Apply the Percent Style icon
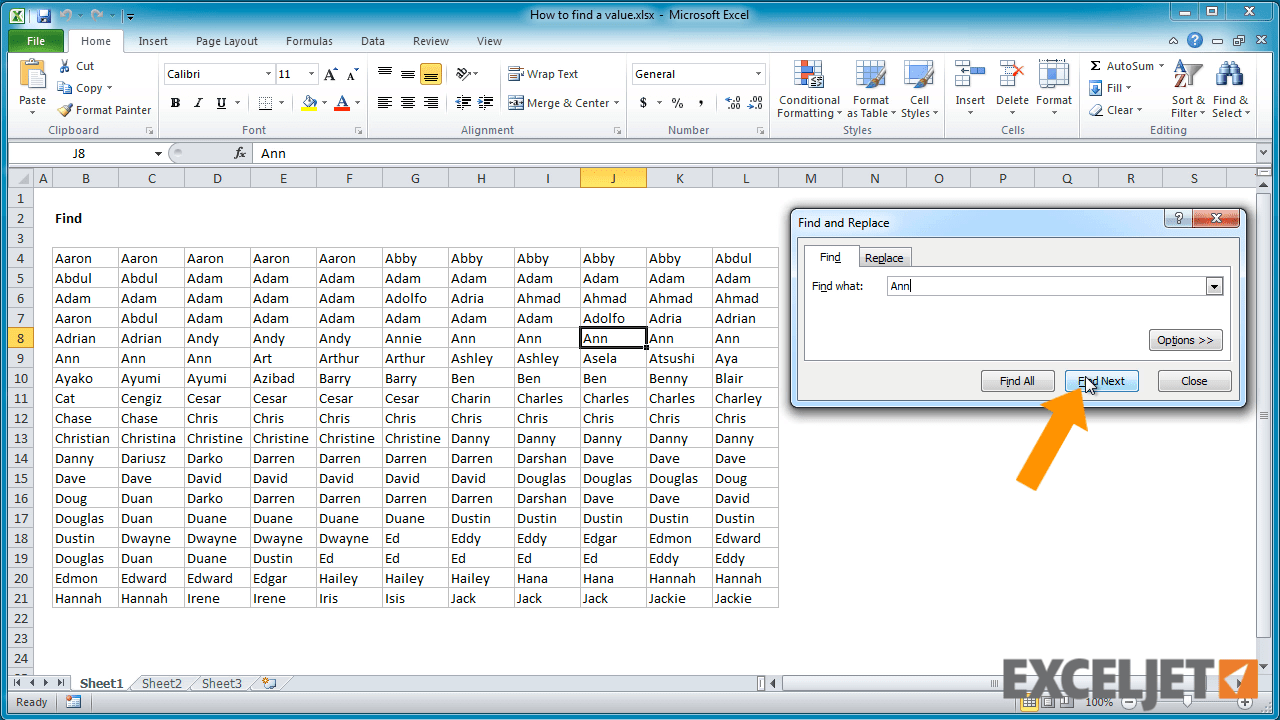 [677, 102]
